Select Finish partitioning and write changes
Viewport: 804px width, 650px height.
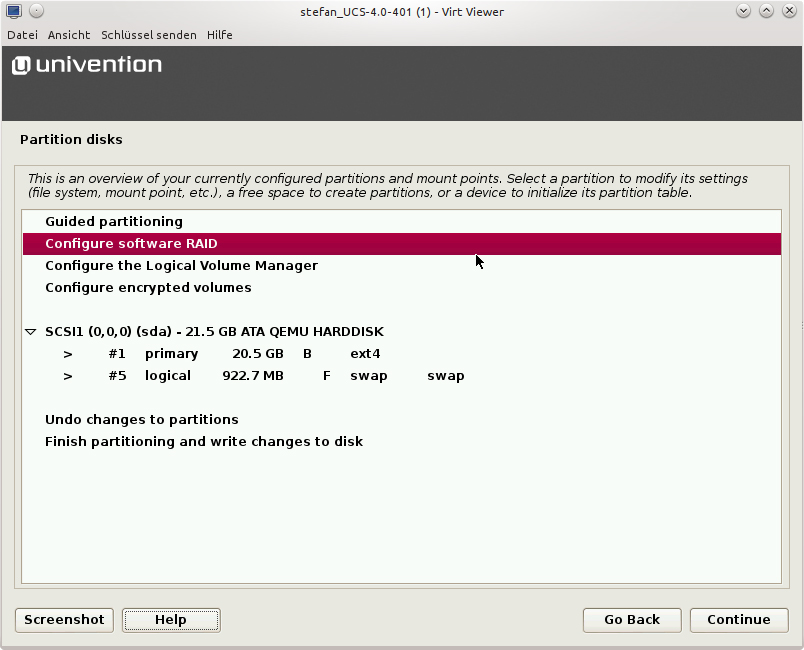pyautogui.click(x=204, y=442)
